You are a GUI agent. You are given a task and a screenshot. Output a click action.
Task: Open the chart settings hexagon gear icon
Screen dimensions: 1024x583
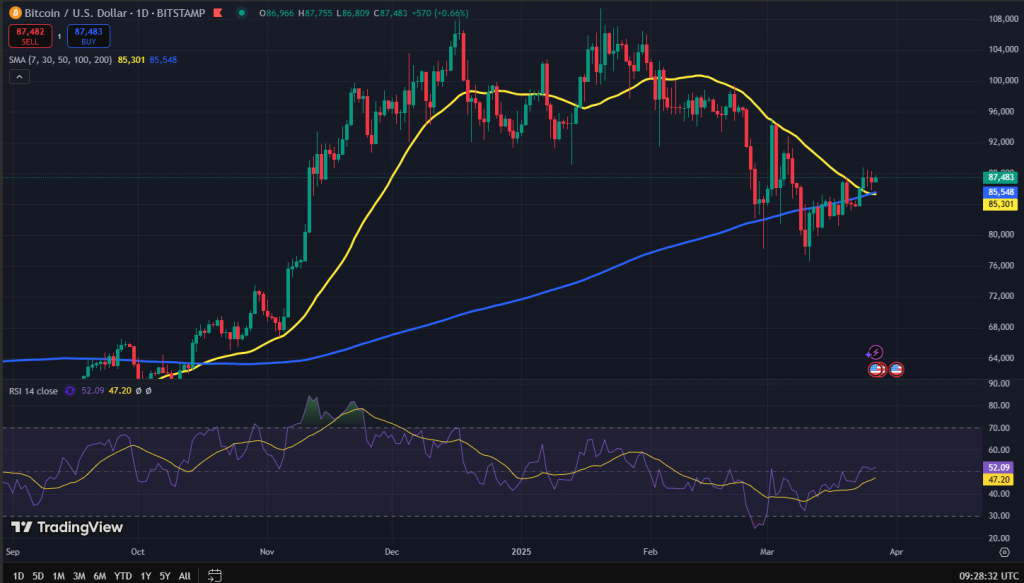pos(1004,552)
